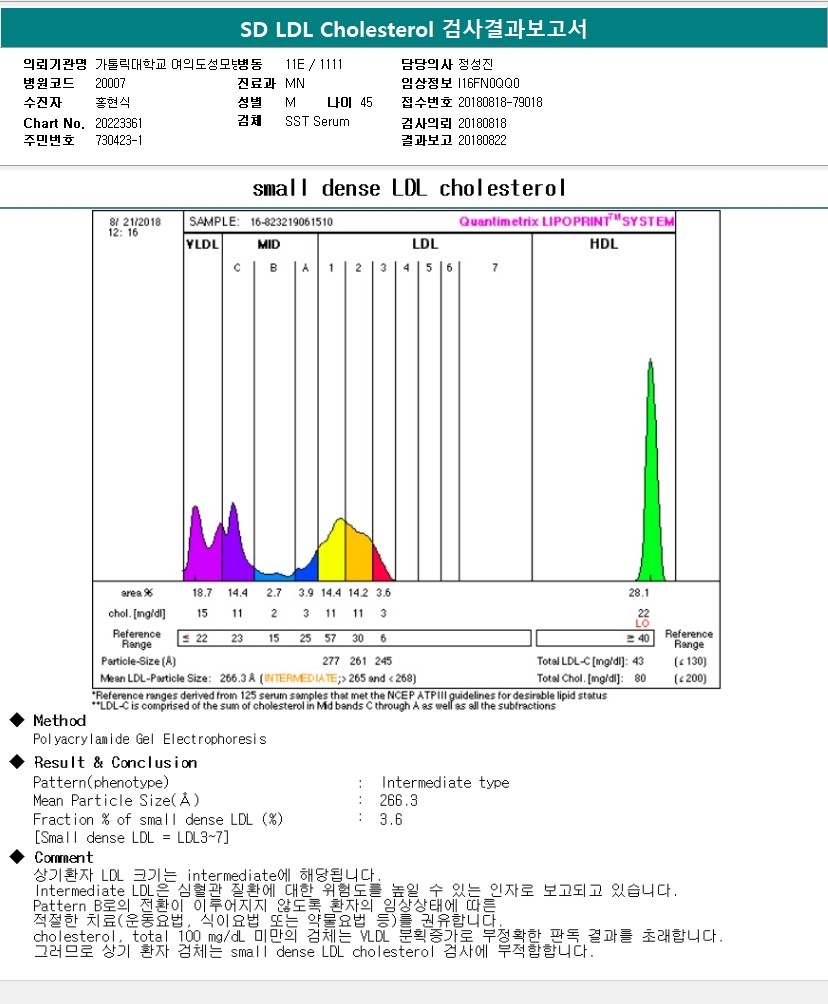Click the diamond bullet beside Comment
Image resolution: width=828 pixels, height=1004 pixels.
(x=16, y=857)
